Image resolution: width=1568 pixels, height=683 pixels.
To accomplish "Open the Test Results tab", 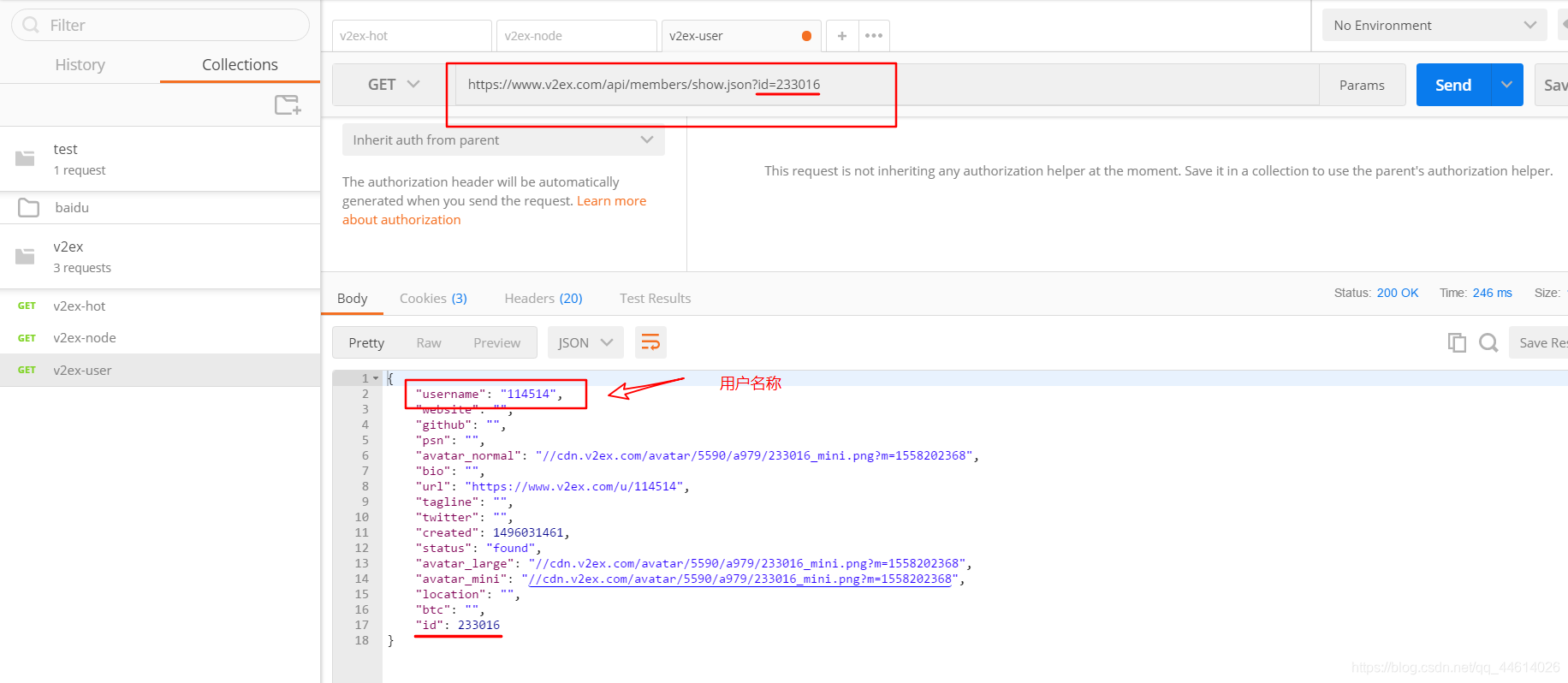I will (x=655, y=298).
